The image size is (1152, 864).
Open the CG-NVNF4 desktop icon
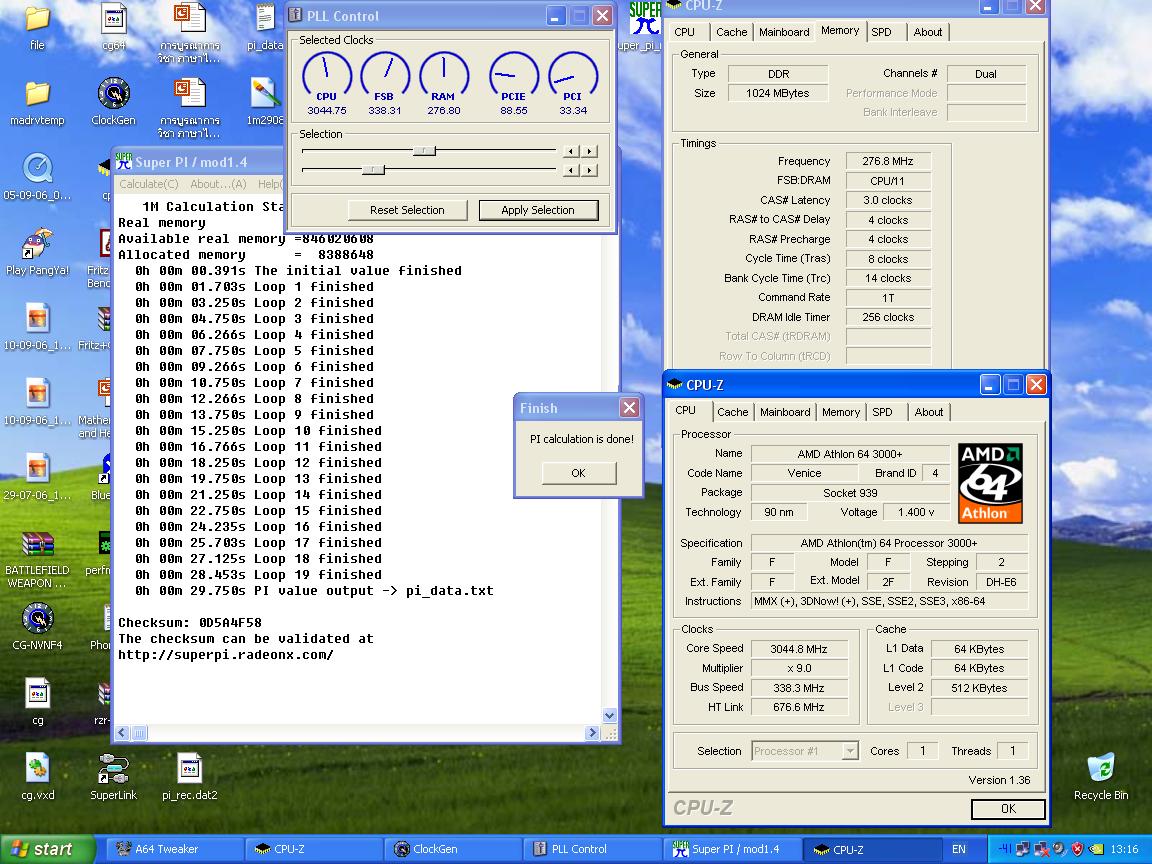click(x=37, y=620)
